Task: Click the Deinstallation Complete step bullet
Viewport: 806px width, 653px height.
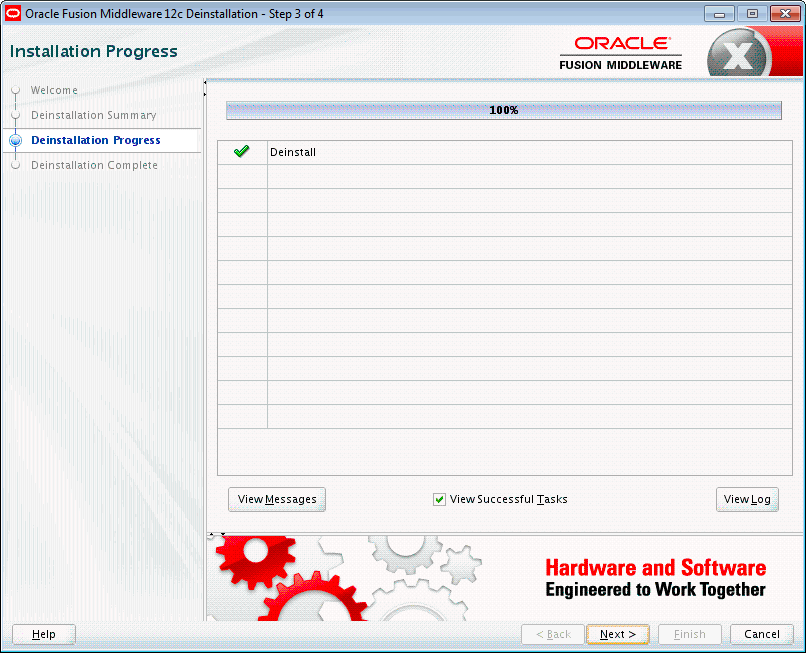Action: tap(16, 165)
